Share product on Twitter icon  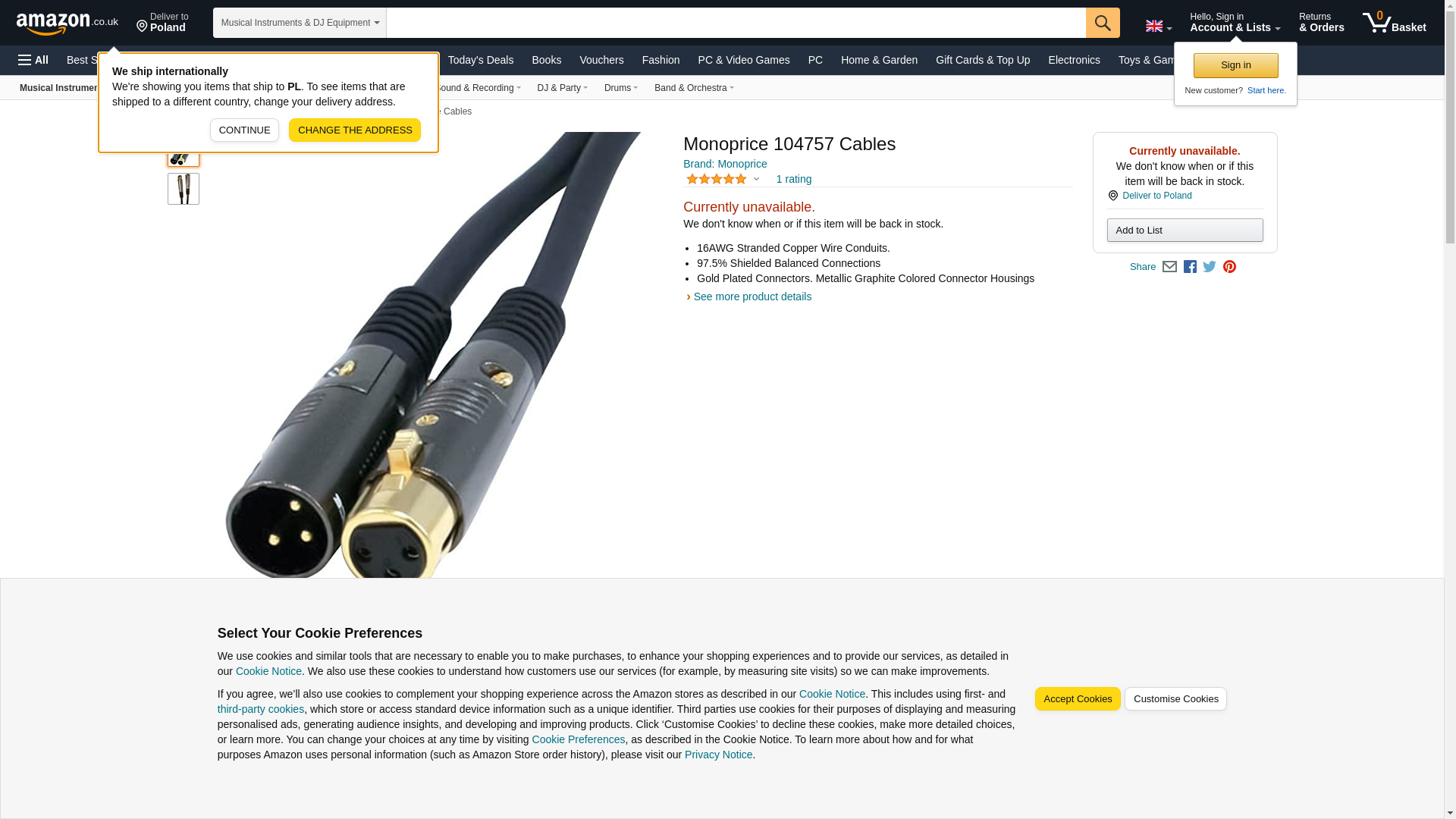pyautogui.click(x=1210, y=267)
